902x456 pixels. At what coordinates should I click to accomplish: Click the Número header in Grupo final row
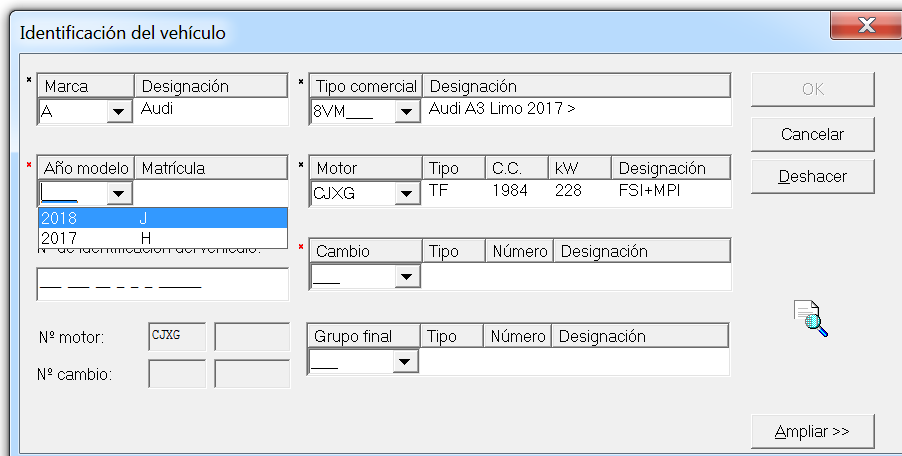(x=517, y=336)
